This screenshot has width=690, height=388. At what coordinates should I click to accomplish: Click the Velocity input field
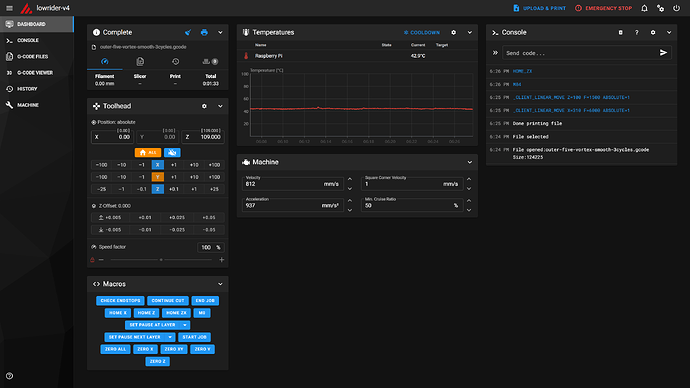pos(293,183)
